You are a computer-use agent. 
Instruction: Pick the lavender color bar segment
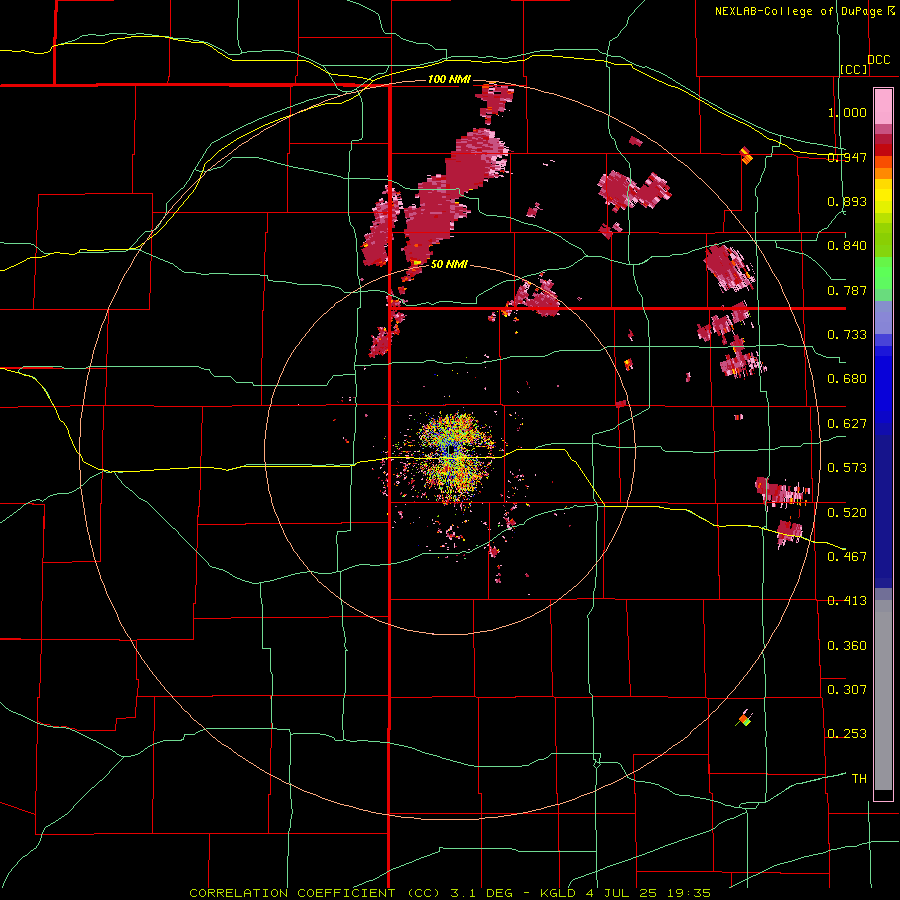[x=883, y=317]
